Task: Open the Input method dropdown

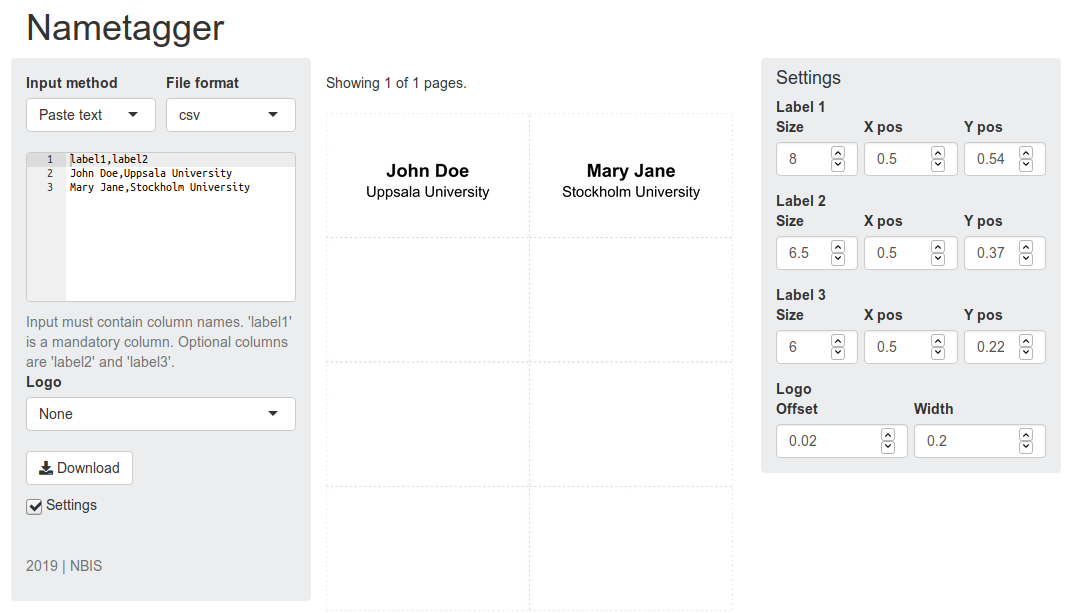Action: [x=91, y=115]
